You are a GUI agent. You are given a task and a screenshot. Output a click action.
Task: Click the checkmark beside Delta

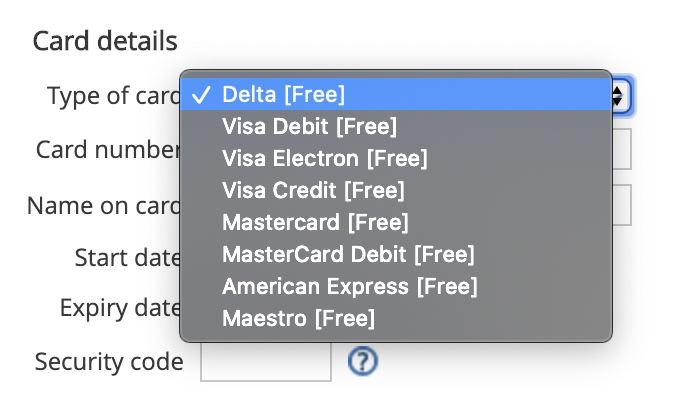(x=201, y=95)
